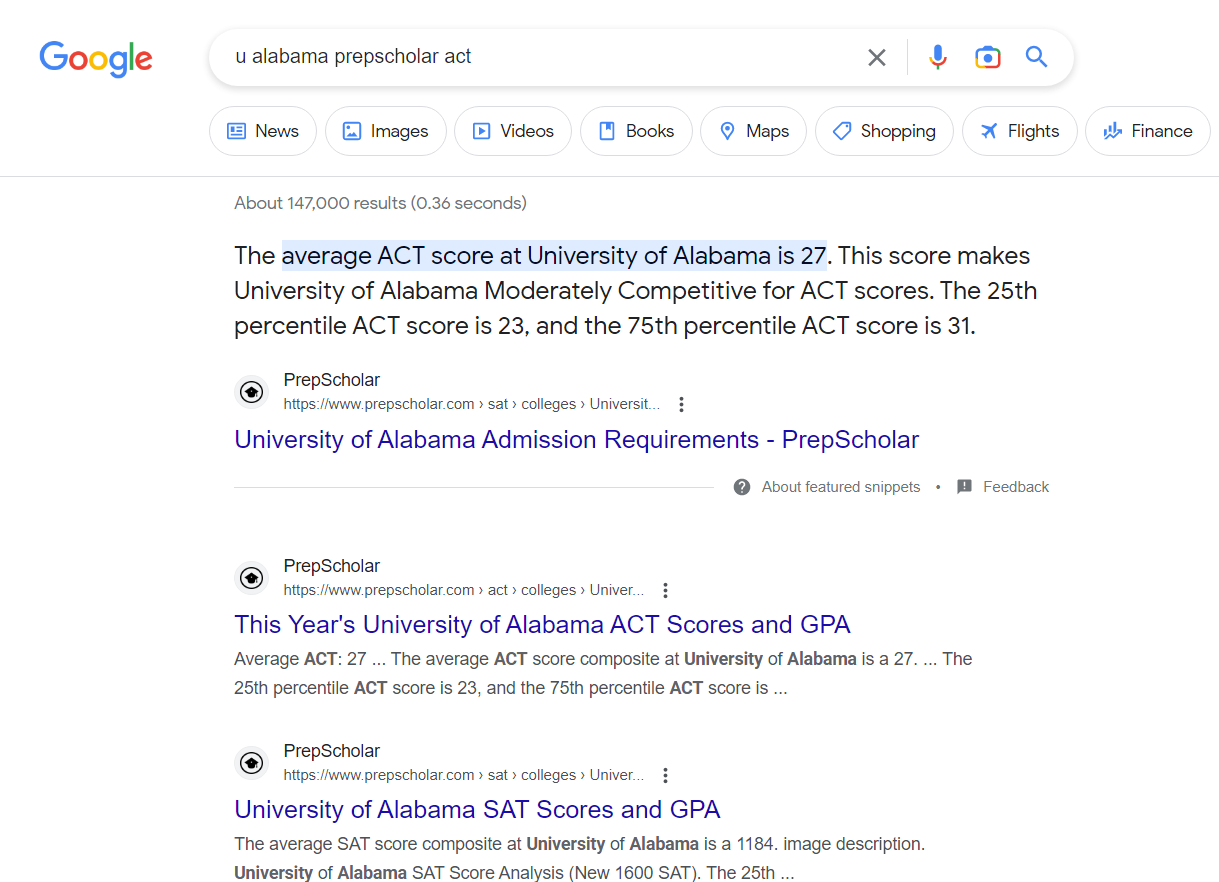Switch to the Images tab
This screenshot has width=1219, height=882.
(x=386, y=130)
